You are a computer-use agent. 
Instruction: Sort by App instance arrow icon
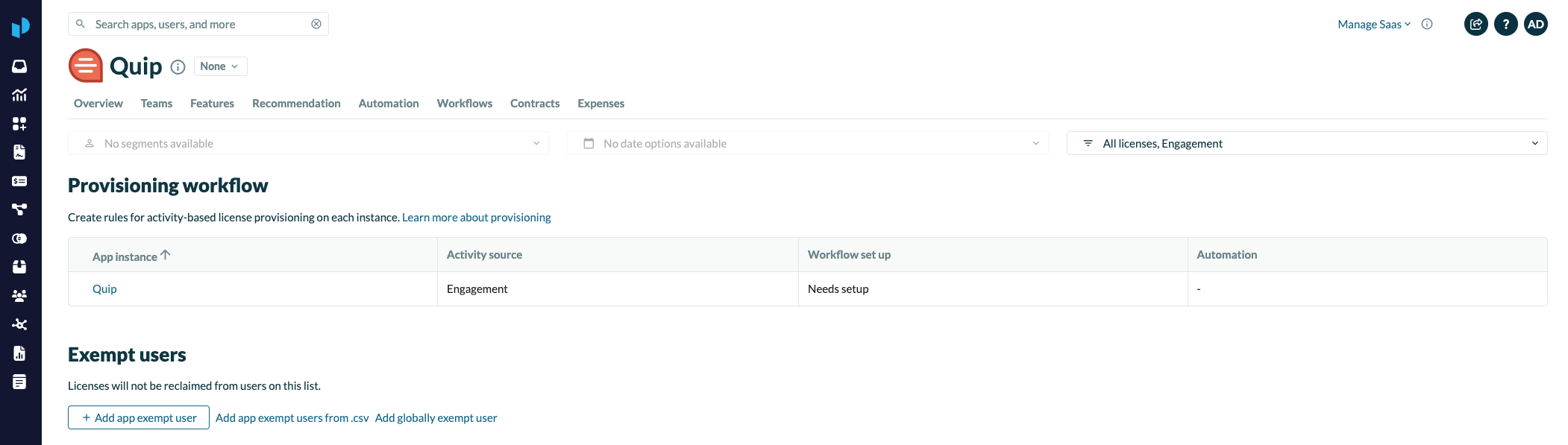point(166,255)
